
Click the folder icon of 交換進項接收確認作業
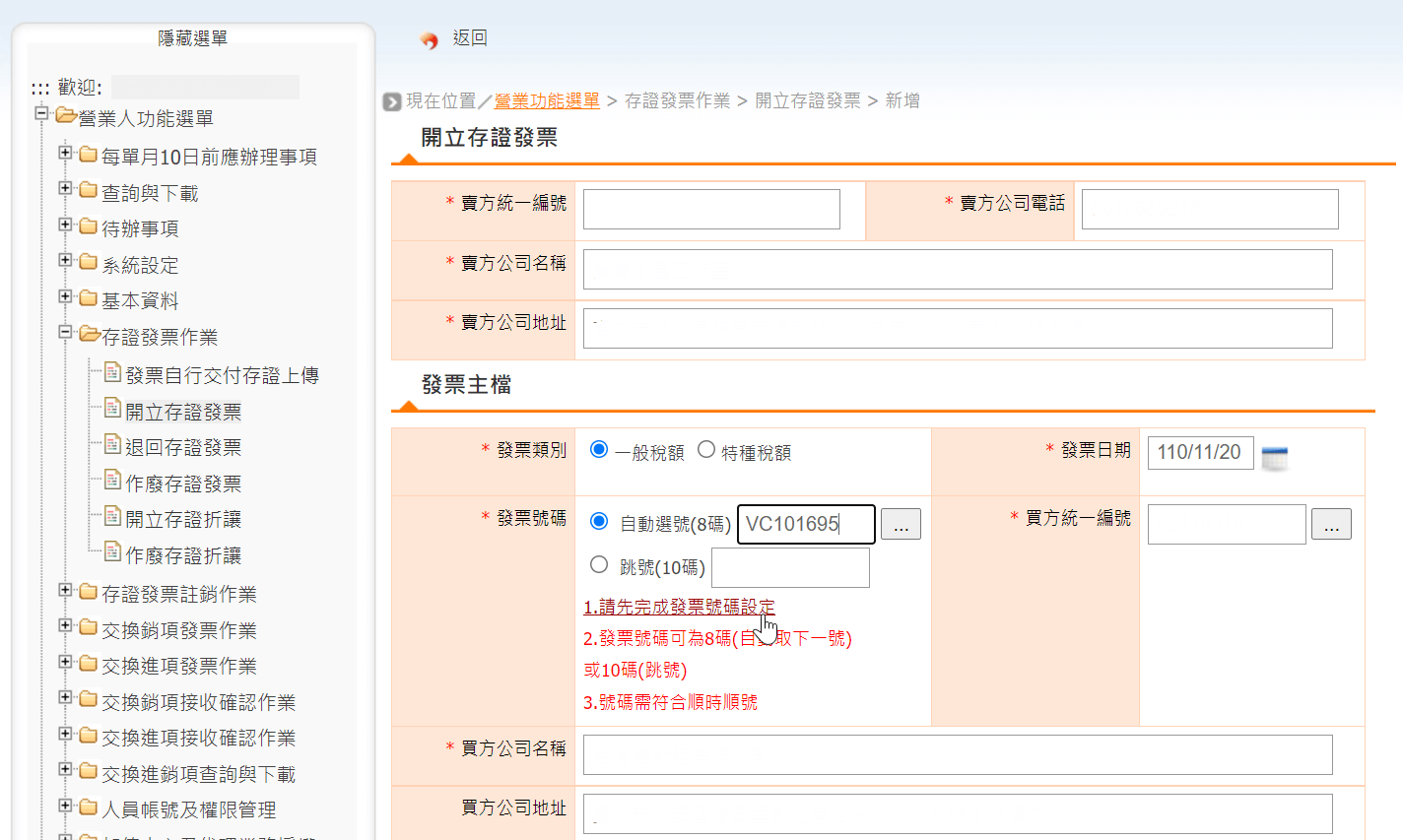coord(89,736)
